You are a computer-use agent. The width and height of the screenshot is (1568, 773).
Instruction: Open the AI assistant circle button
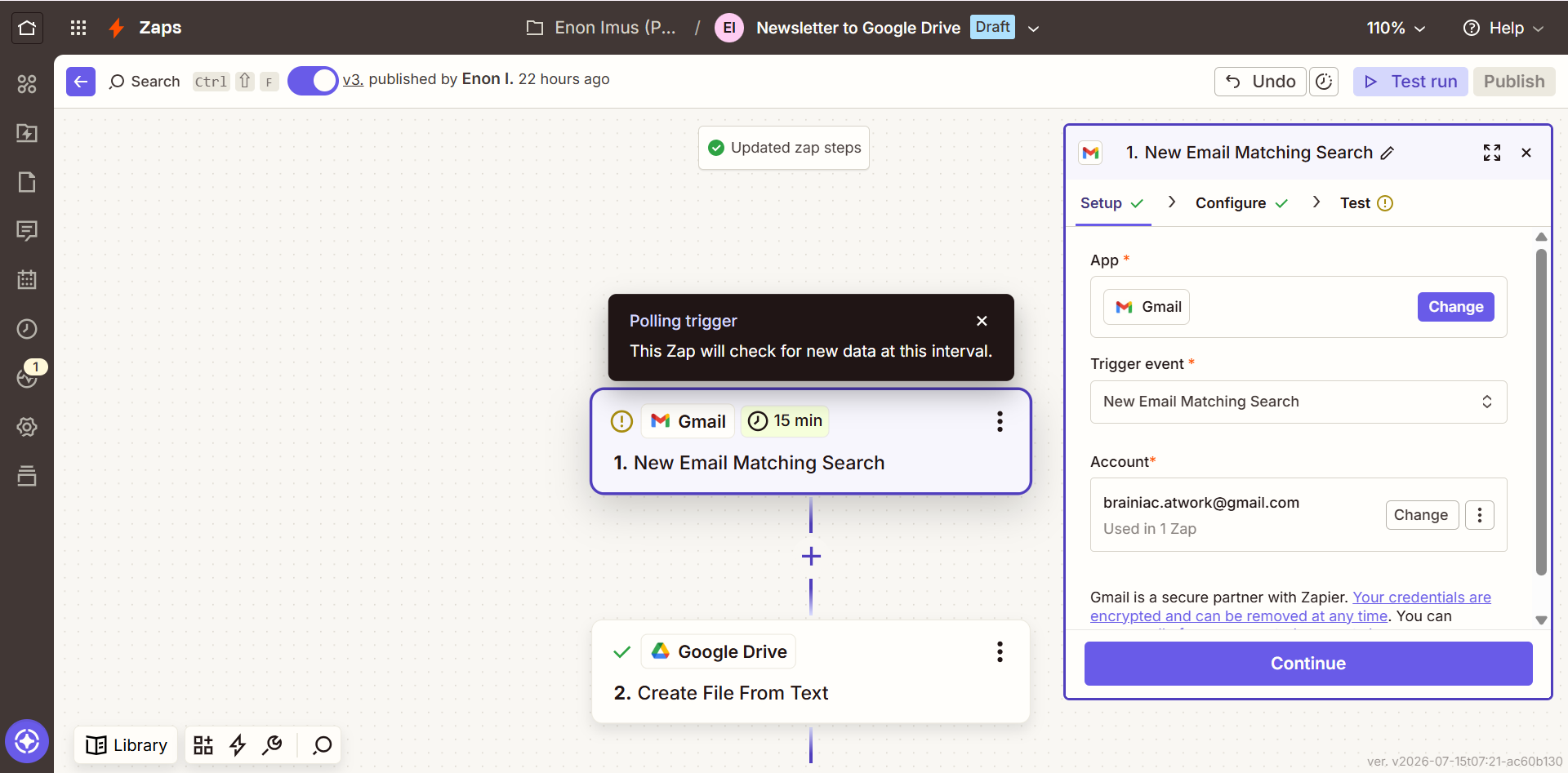click(x=27, y=741)
